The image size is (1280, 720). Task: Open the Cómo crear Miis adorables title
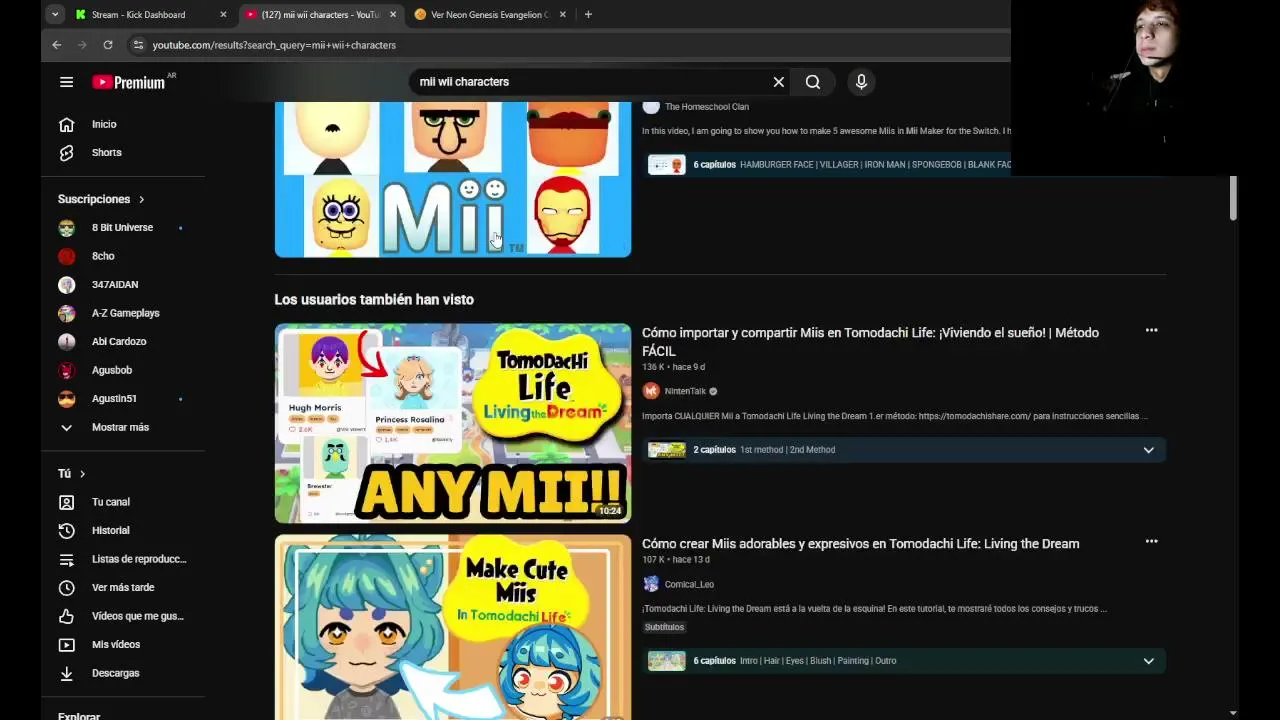[860, 544]
